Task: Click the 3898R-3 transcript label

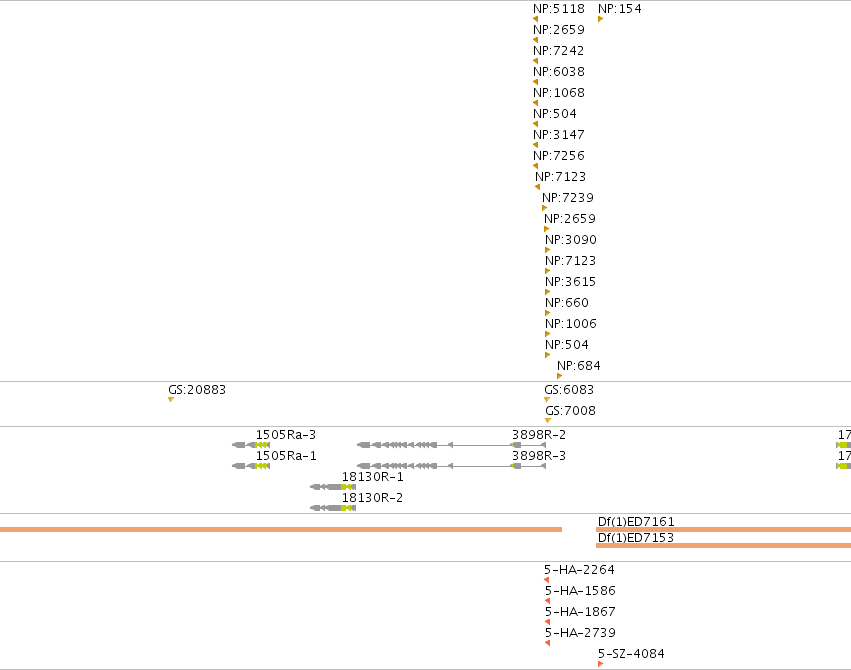Action: tap(539, 456)
